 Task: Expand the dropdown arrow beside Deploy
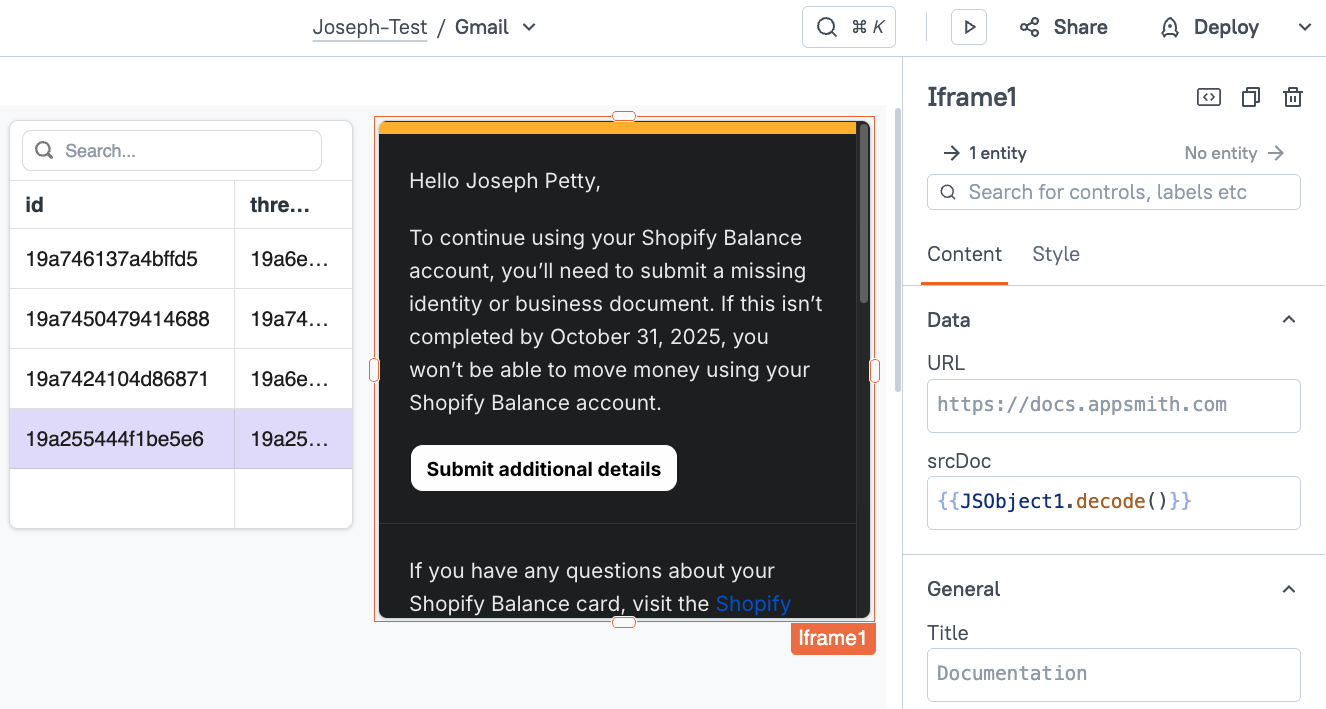[x=1304, y=28]
